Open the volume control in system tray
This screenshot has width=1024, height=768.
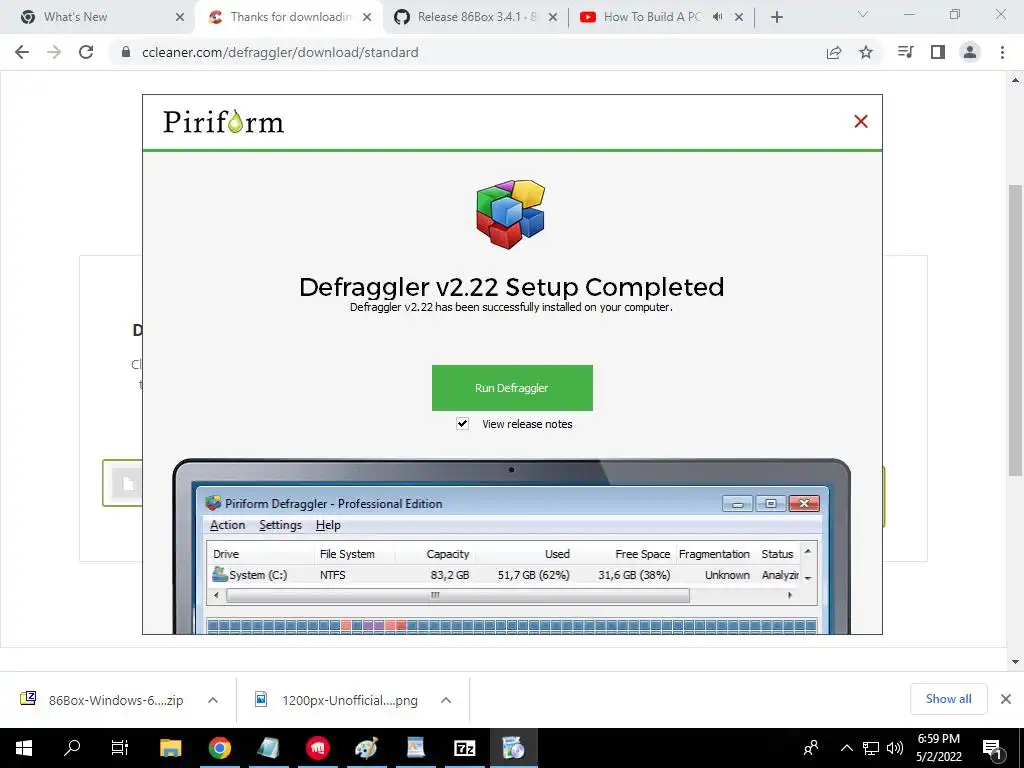[x=895, y=748]
